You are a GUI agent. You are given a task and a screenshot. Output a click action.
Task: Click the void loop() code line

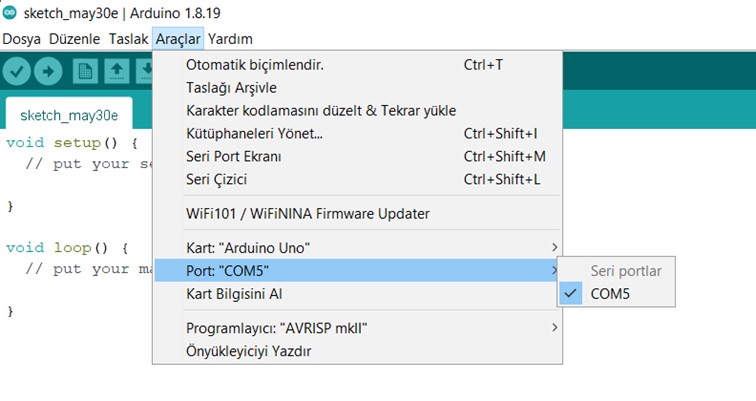pos(67,248)
